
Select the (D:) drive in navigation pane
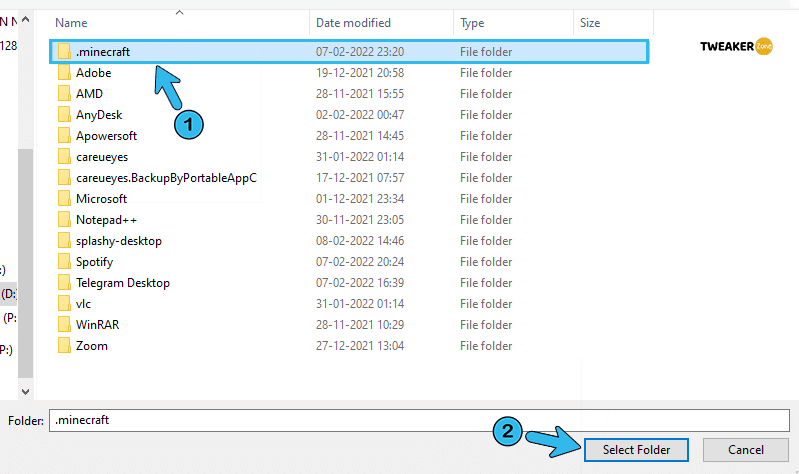point(9,294)
